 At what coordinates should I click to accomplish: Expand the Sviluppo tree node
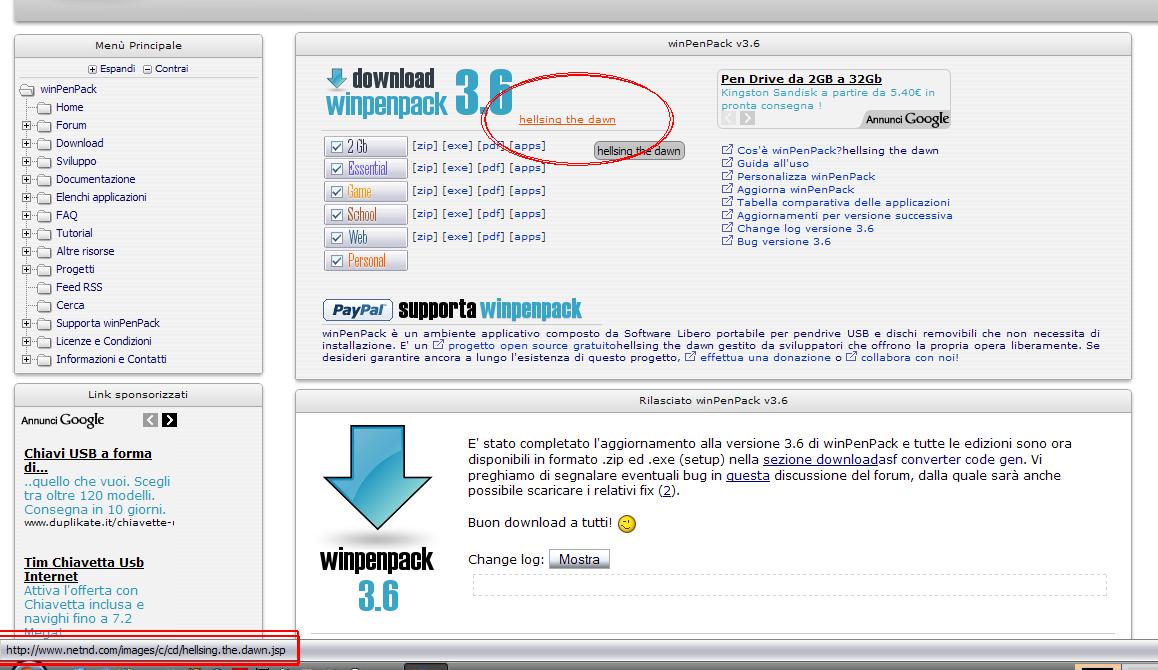tap(27, 161)
